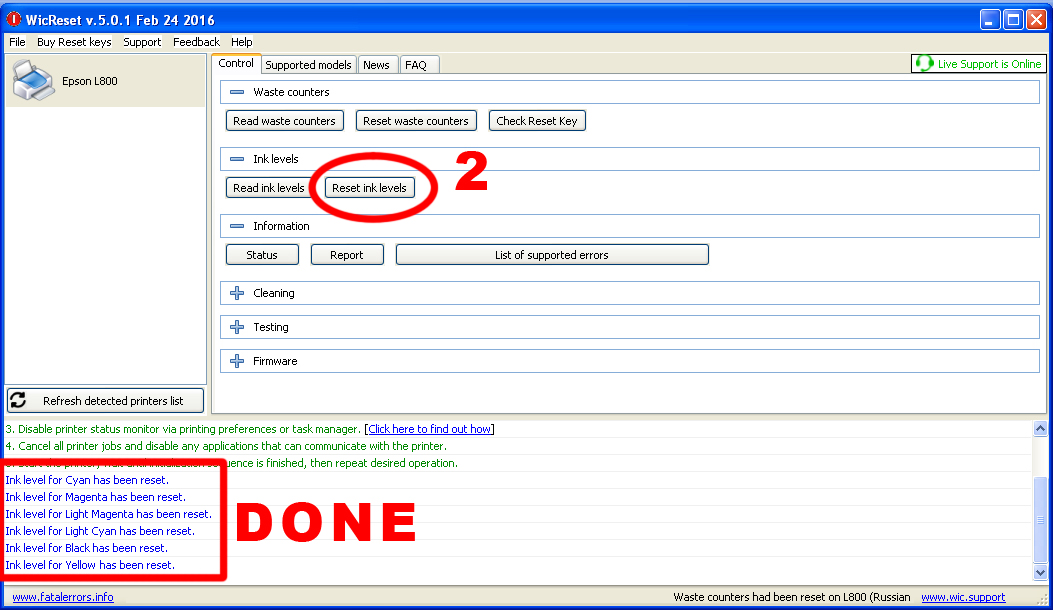This screenshot has height=610, width=1053.
Task: Click 'Ink level for Light Cyan has been reset.'
Action: (x=99, y=531)
